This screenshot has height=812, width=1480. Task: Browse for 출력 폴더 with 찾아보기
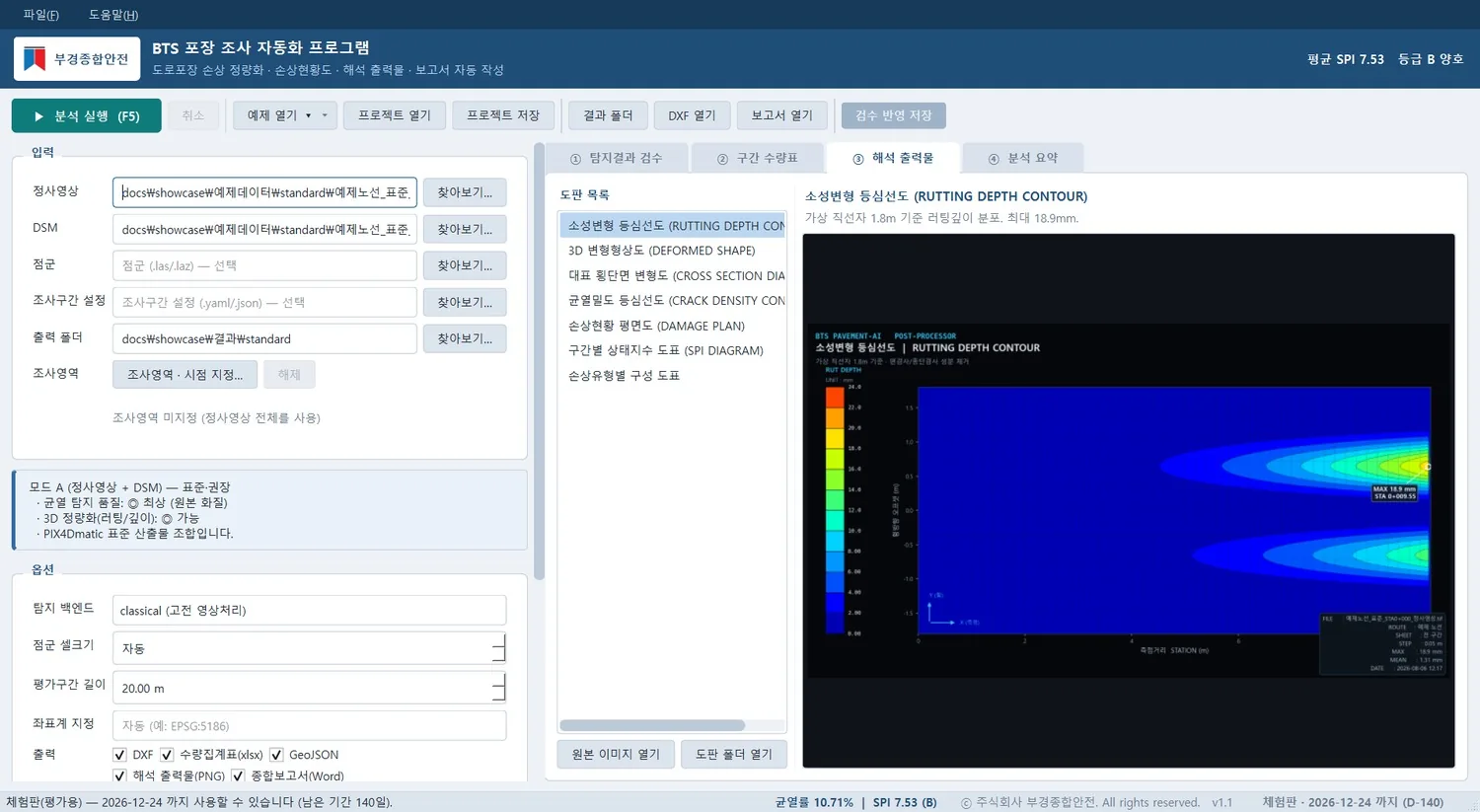pyautogui.click(x=465, y=338)
